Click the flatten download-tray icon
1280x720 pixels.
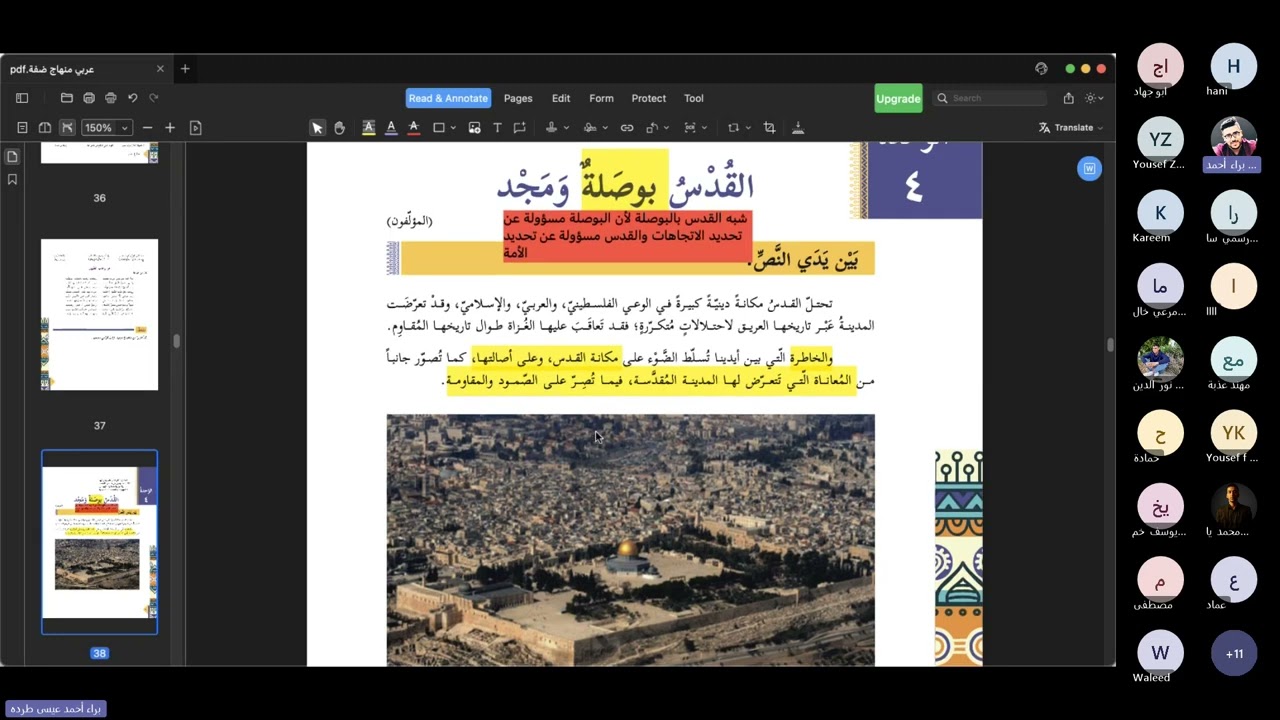(x=797, y=128)
